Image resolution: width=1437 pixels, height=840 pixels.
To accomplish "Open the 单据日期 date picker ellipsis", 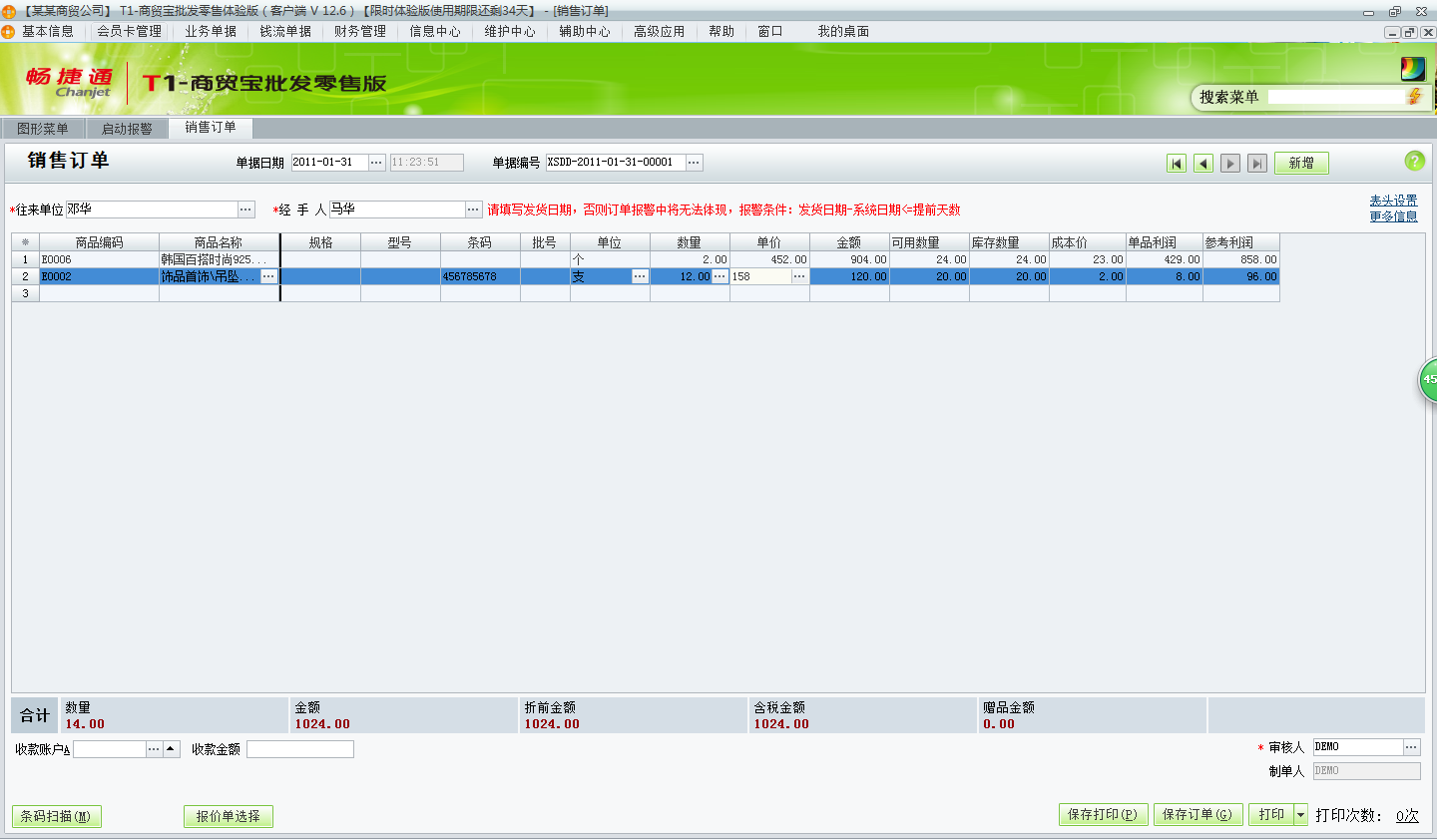I will (376, 163).
